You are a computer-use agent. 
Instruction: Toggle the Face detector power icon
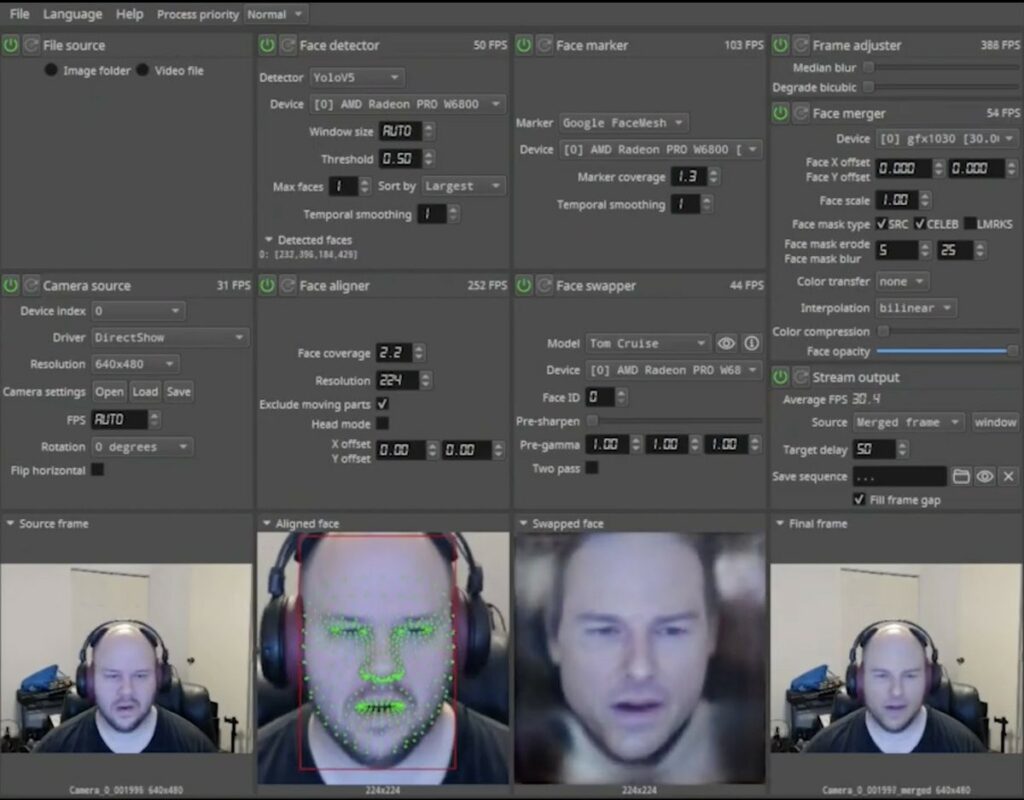click(x=267, y=45)
